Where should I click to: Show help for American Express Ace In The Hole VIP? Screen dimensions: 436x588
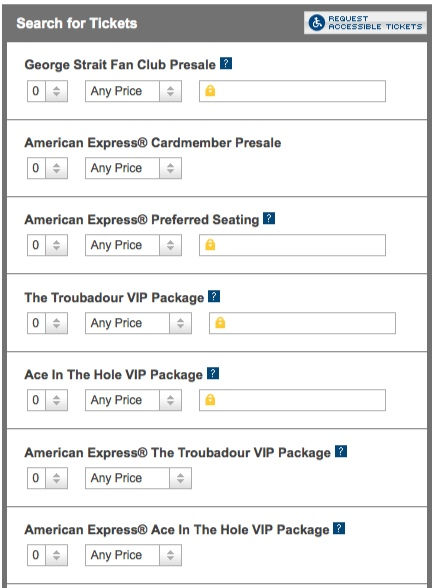[x=339, y=528]
